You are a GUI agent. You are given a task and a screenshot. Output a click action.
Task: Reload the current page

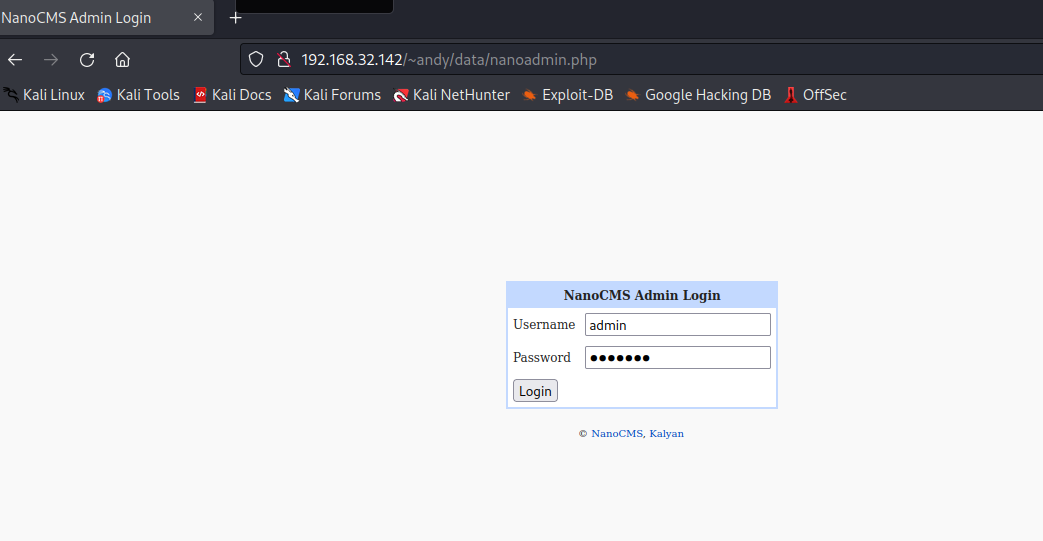(x=87, y=59)
